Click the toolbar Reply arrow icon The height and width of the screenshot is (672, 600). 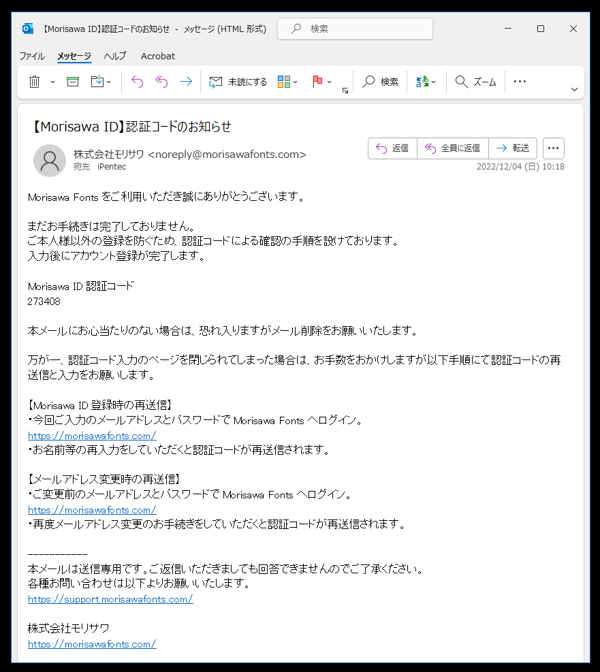pos(137,81)
